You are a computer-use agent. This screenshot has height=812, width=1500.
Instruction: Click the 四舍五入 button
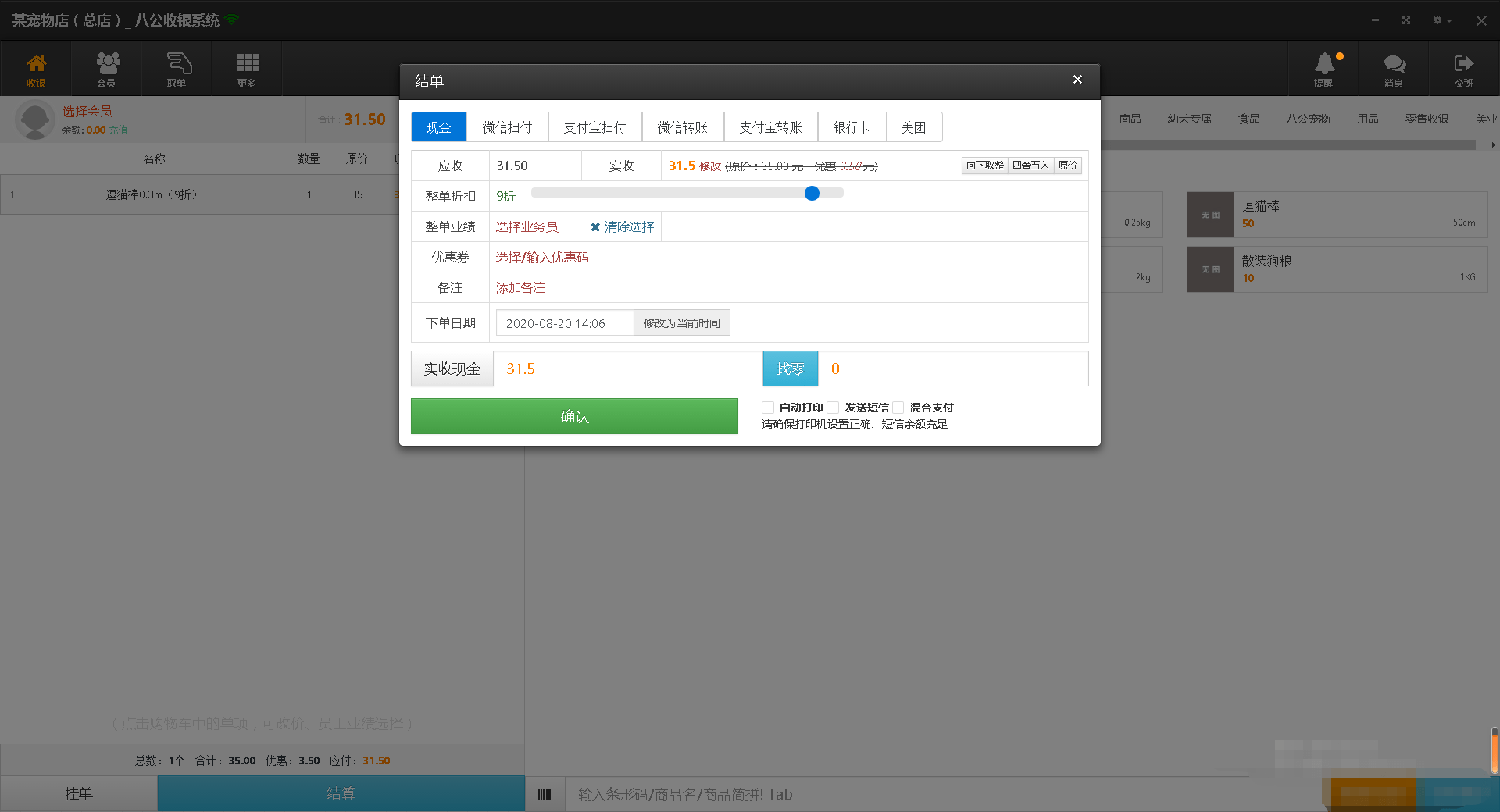pyautogui.click(x=1030, y=166)
